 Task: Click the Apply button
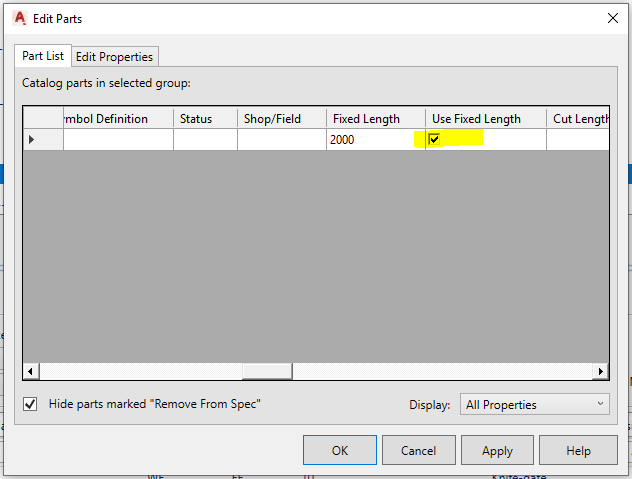point(497,450)
